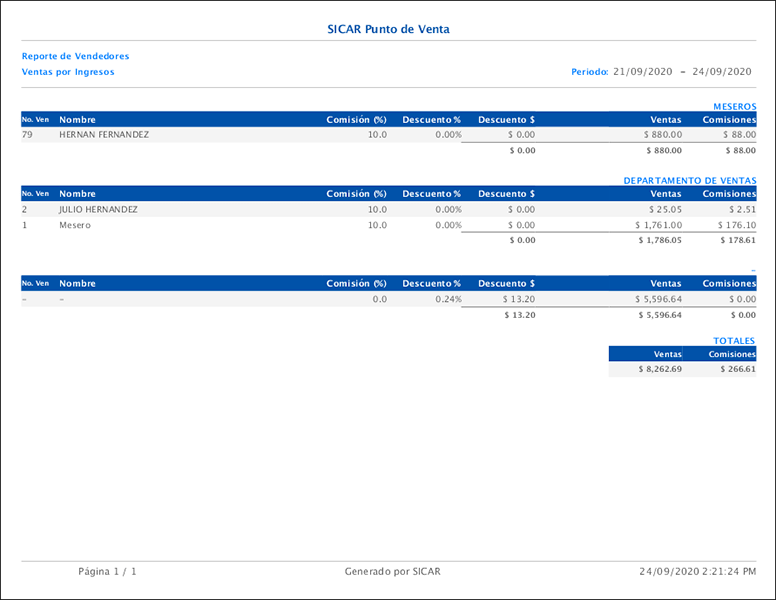The width and height of the screenshot is (776, 600).
Task: Click Ventas header in TOTALES table
Action: coord(668,354)
